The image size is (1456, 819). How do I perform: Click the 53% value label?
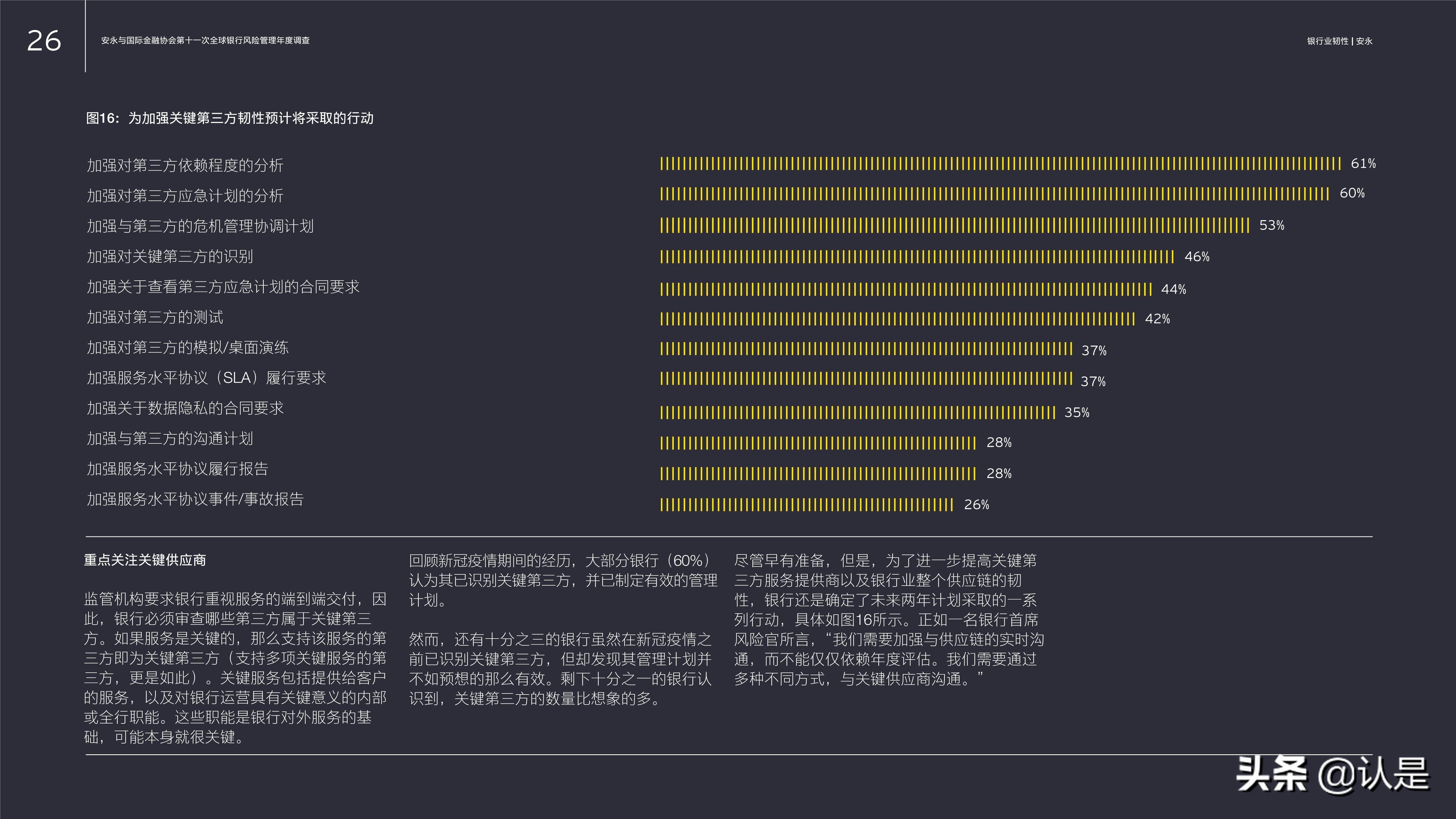pos(1271,225)
